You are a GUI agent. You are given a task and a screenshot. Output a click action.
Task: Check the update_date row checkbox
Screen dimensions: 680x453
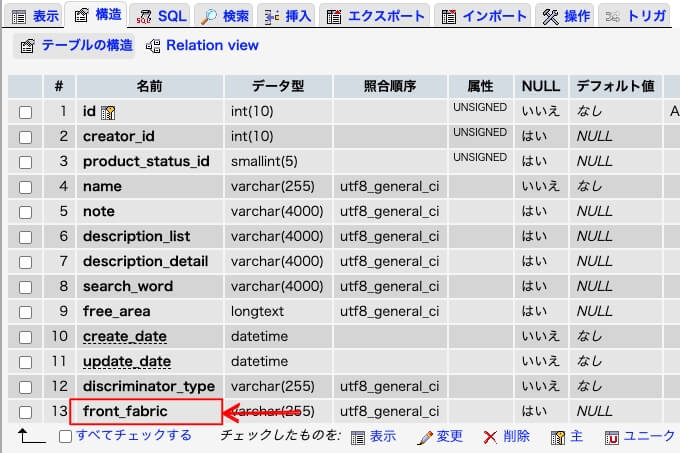point(26,362)
